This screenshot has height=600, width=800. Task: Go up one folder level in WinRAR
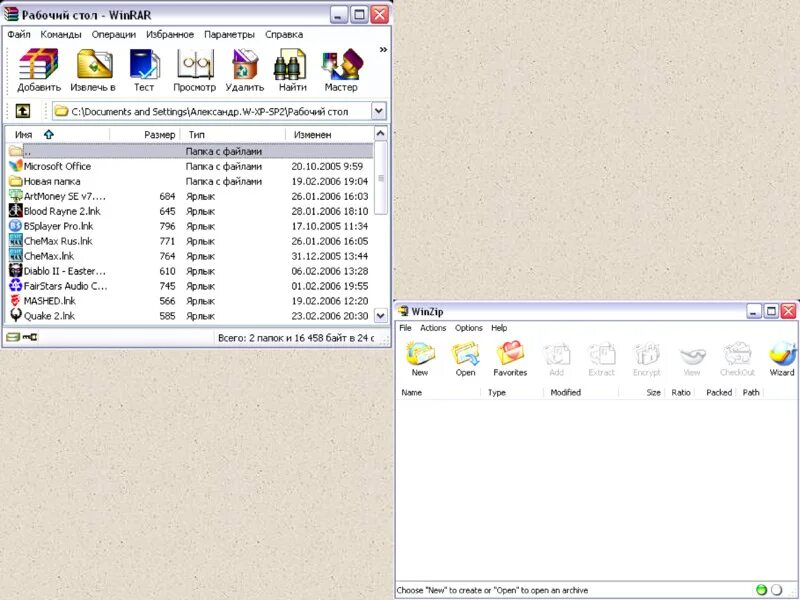click(x=22, y=110)
